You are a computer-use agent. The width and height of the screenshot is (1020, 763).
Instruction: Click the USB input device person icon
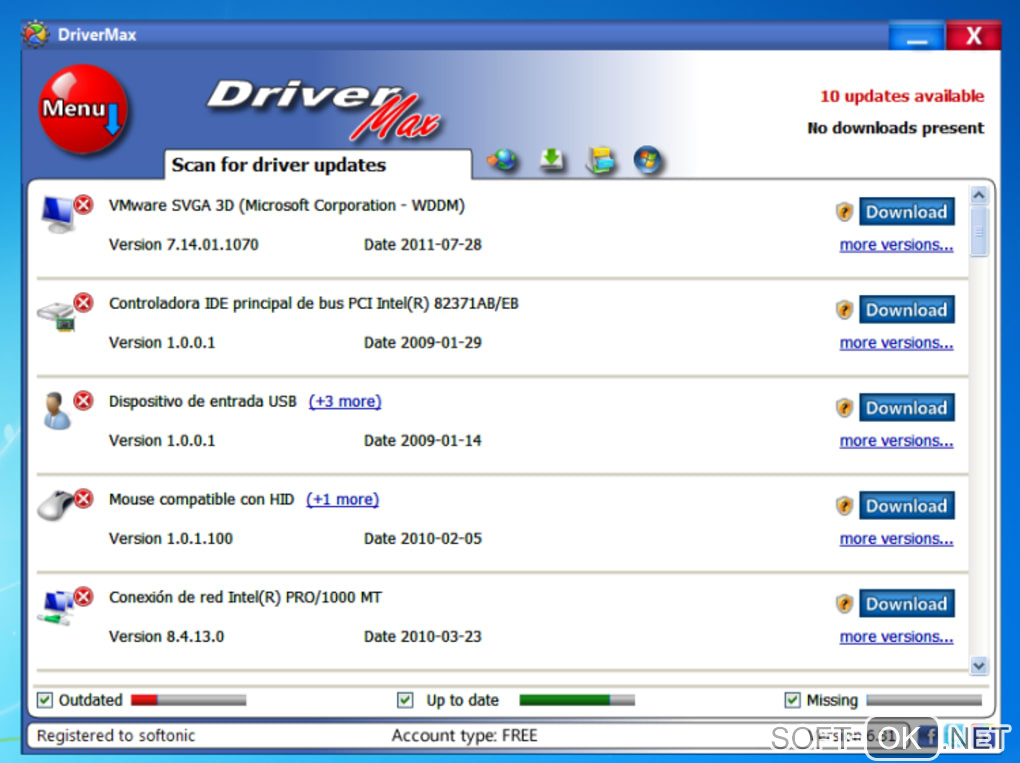pos(57,410)
